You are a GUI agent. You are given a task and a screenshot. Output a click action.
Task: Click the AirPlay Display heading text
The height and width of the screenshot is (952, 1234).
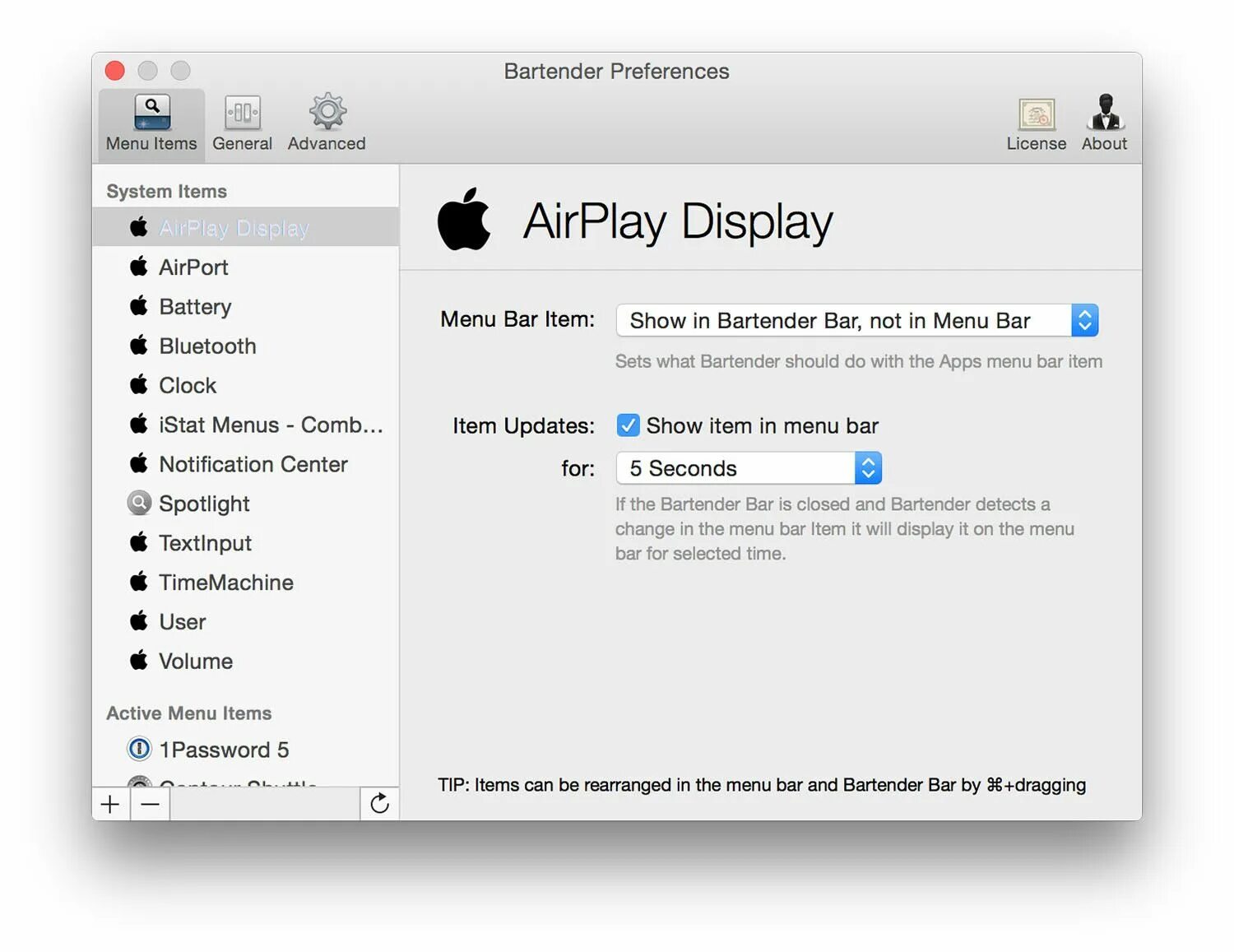pyautogui.click(x=678, y=221)
